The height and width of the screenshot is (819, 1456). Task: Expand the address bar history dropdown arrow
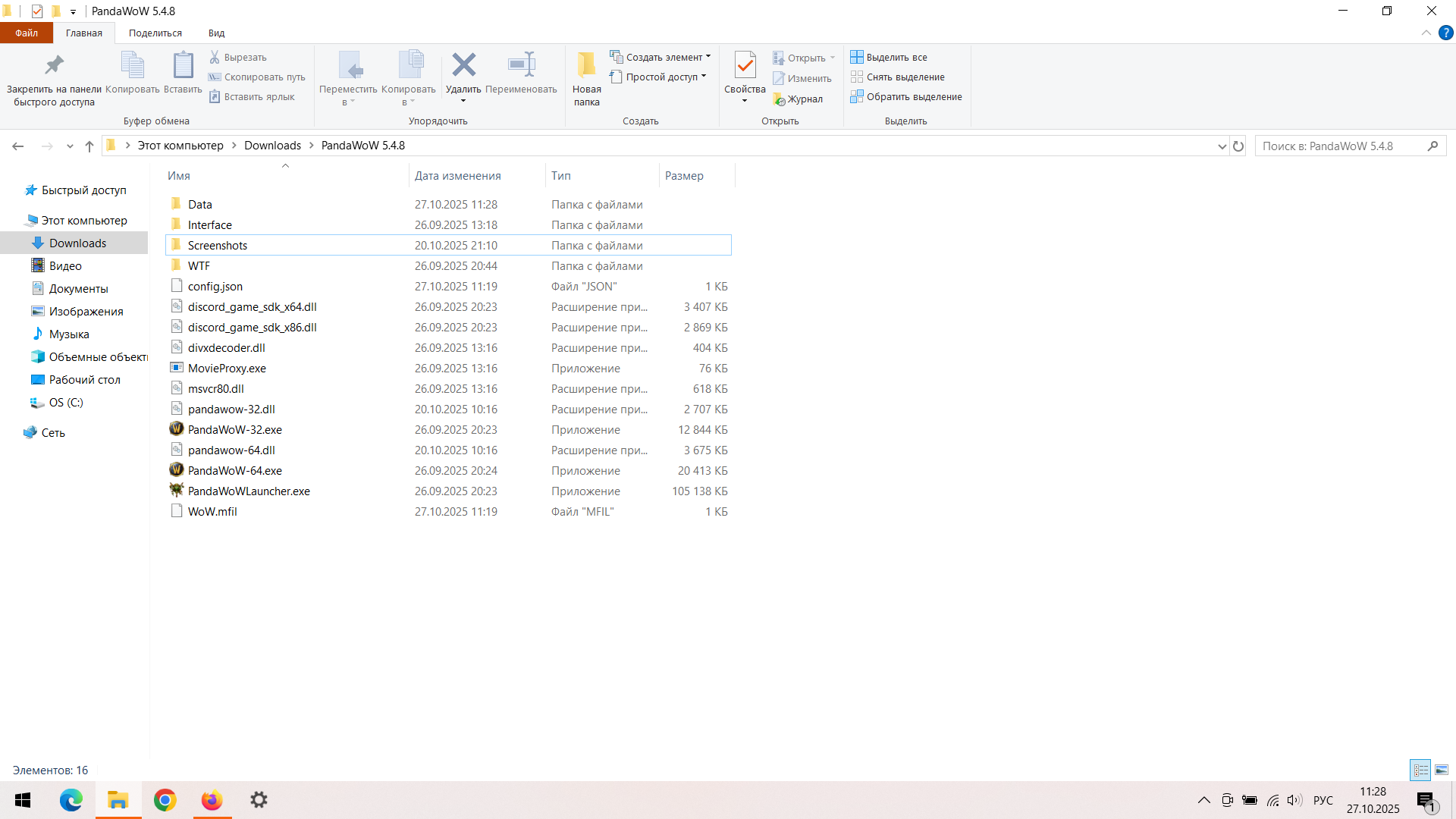point(1222,146)
